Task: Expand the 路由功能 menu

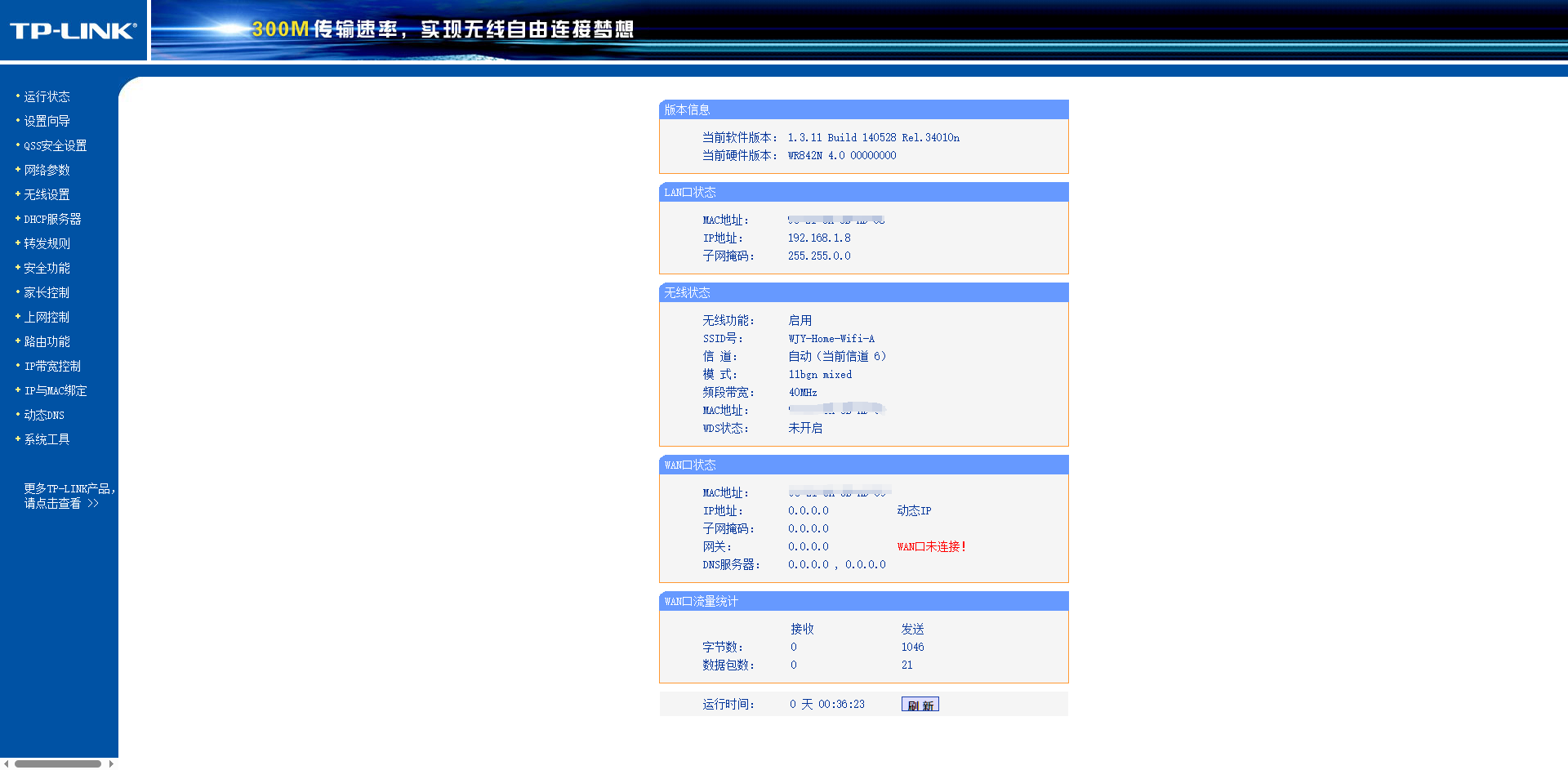Action: (x=47, y=341)
